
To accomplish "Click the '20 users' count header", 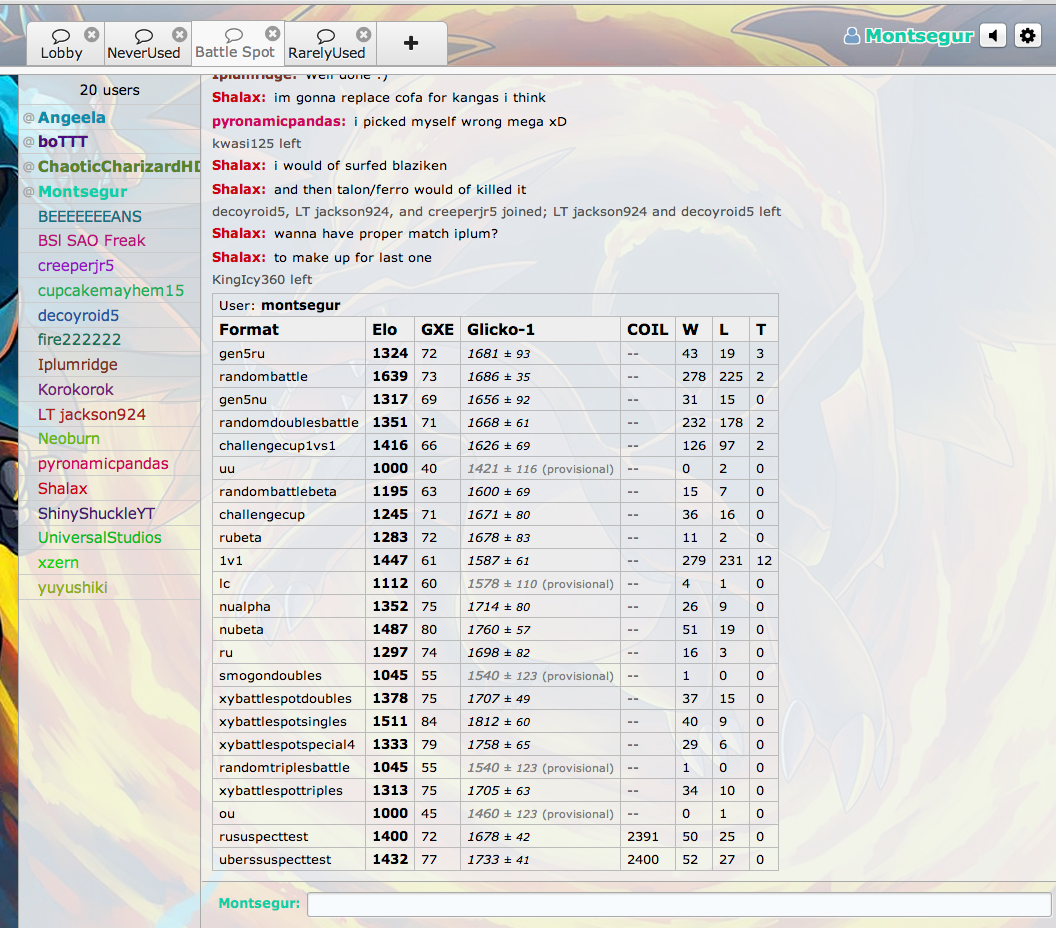I will click(110, 90).
